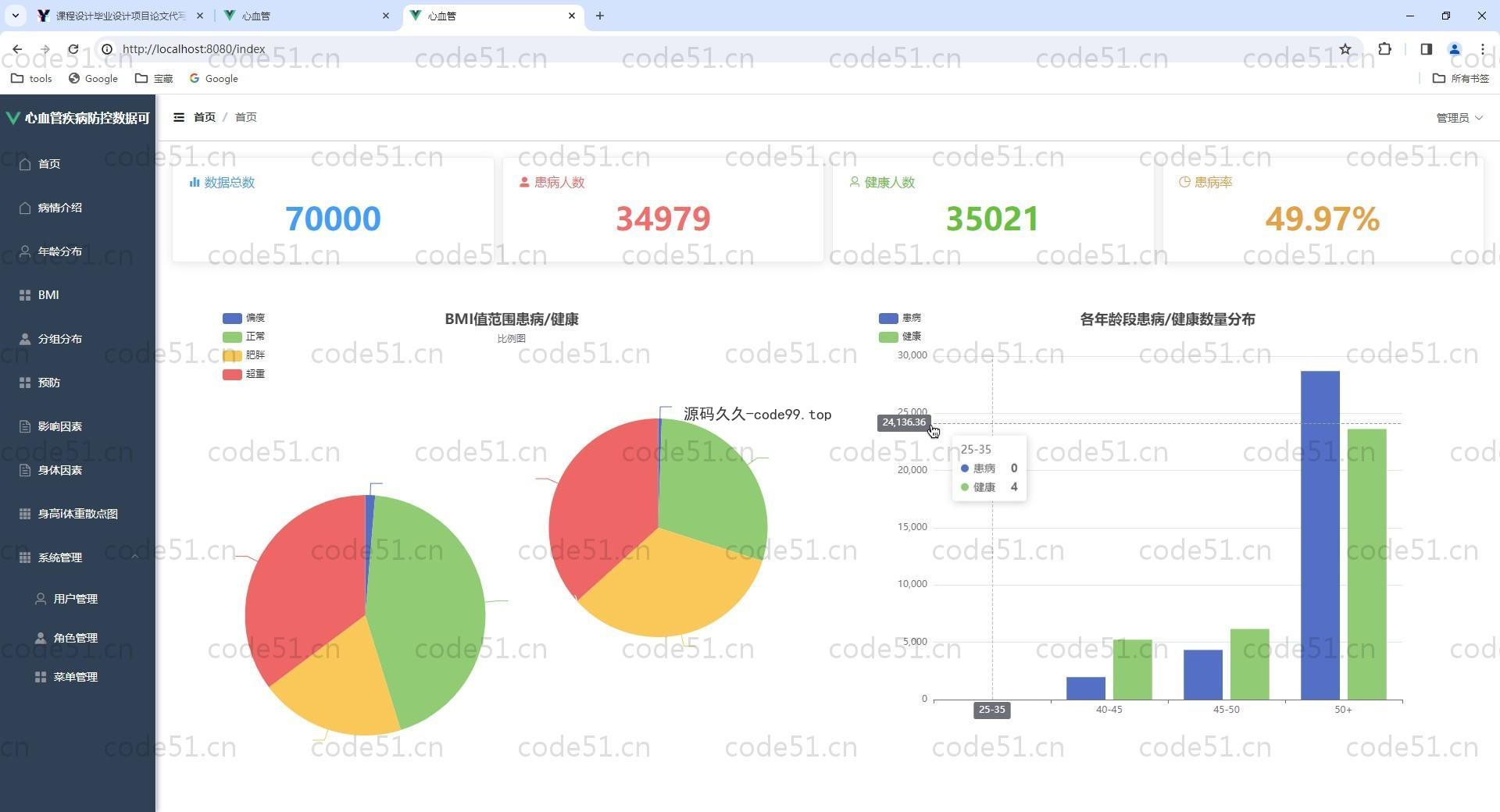Click the icon beside 身高体重散点图
The width and height of the screenshot is (1500, 812).
tap(25, 514)
